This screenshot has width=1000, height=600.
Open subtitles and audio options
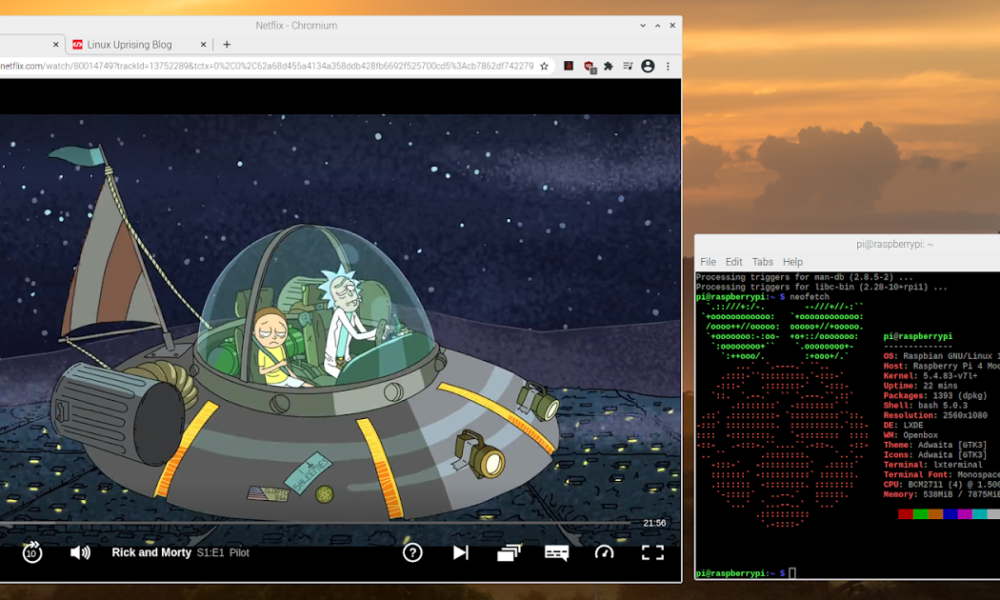click(x=557, y=552)
